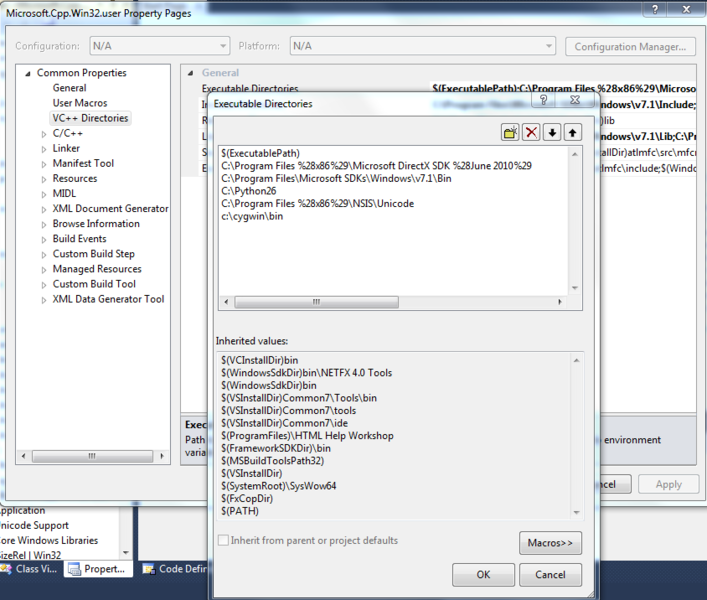Screen dimensions: 707x600
Task: Open Configuration Manager
Action: pos(630,47)
